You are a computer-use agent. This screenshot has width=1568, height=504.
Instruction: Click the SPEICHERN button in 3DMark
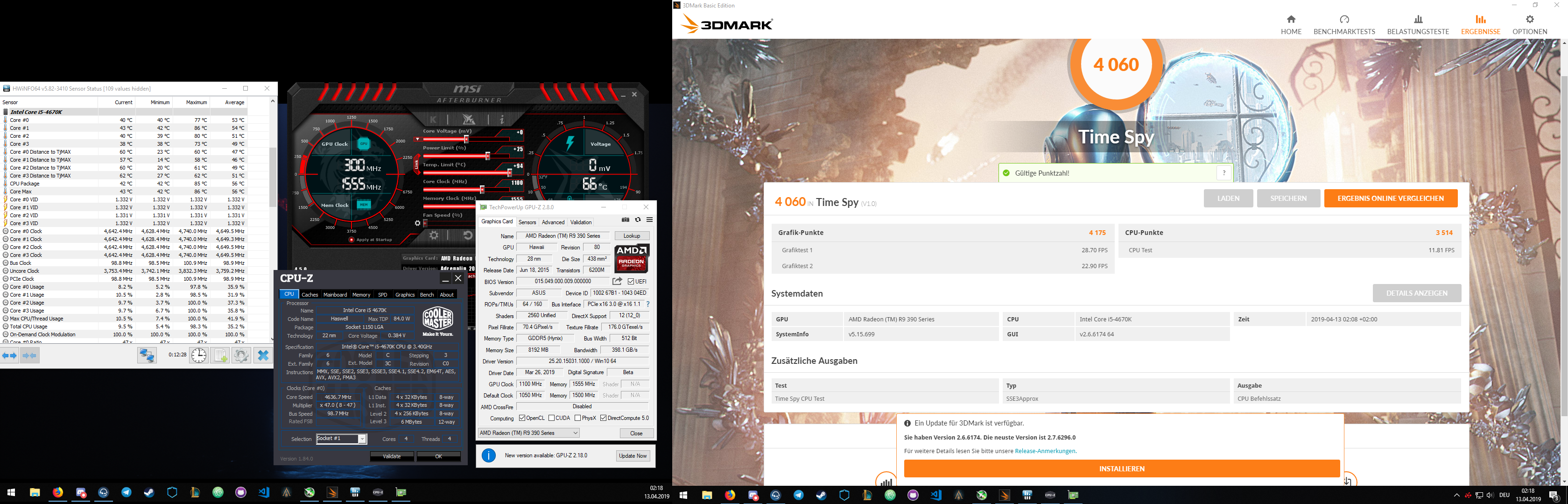coord(1288,198)
